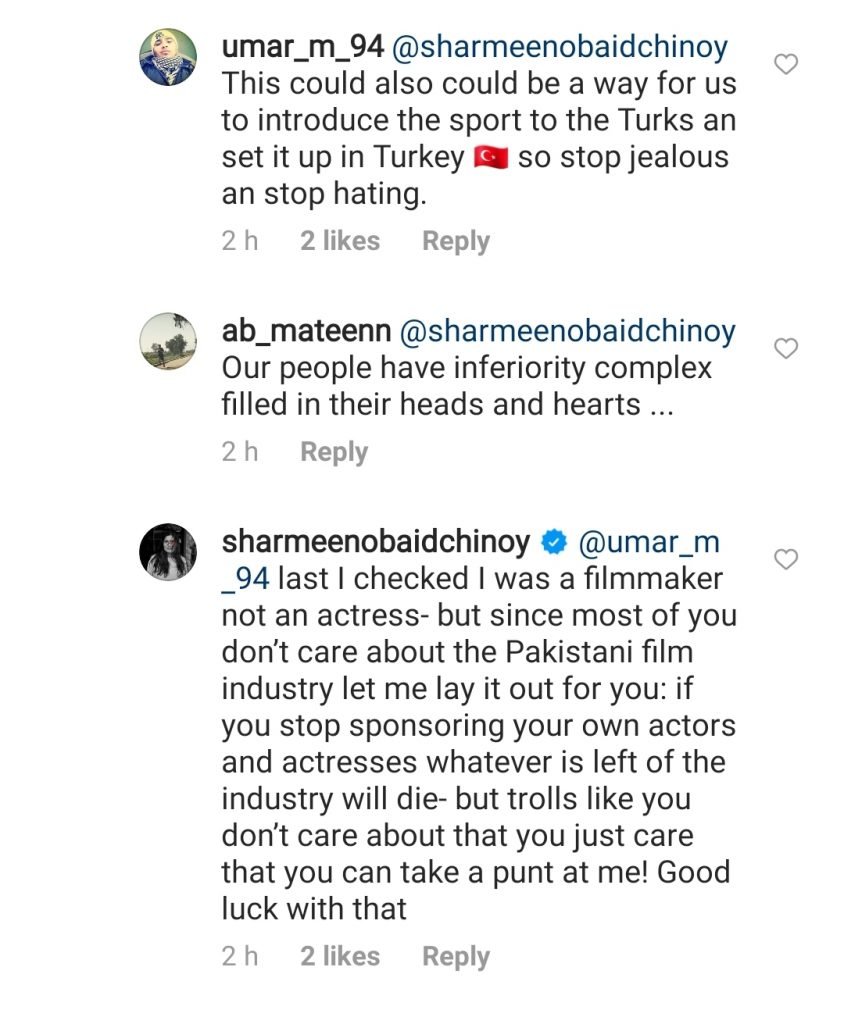Tap @sharmeenobaidchinoy mention in ab_mateenn's comment
Screen dimensions: 844x1024
(567, 331)
